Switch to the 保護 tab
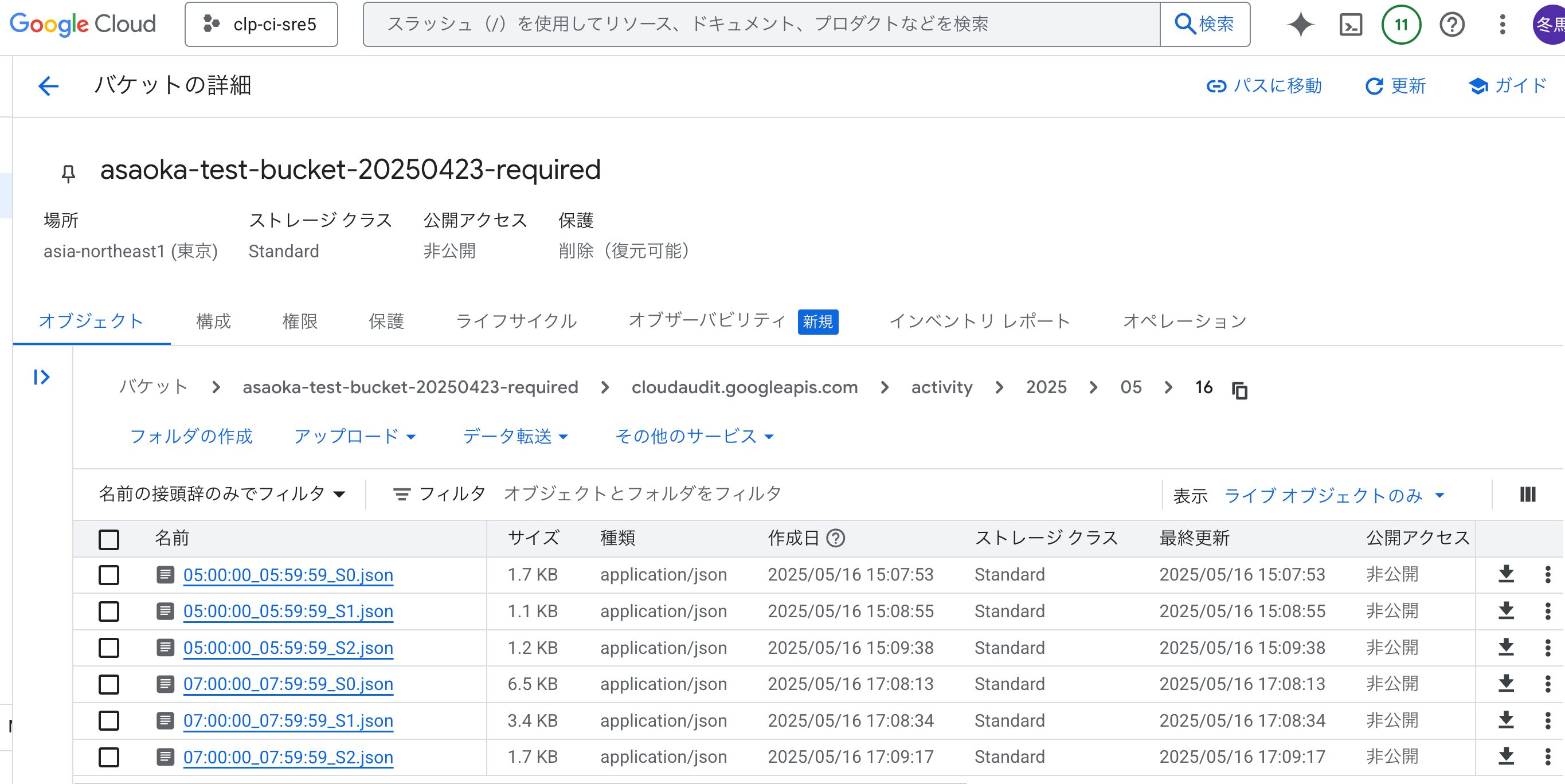This screenshot has width=1565, height=784. pyautogui.click(x=386, y=320)
